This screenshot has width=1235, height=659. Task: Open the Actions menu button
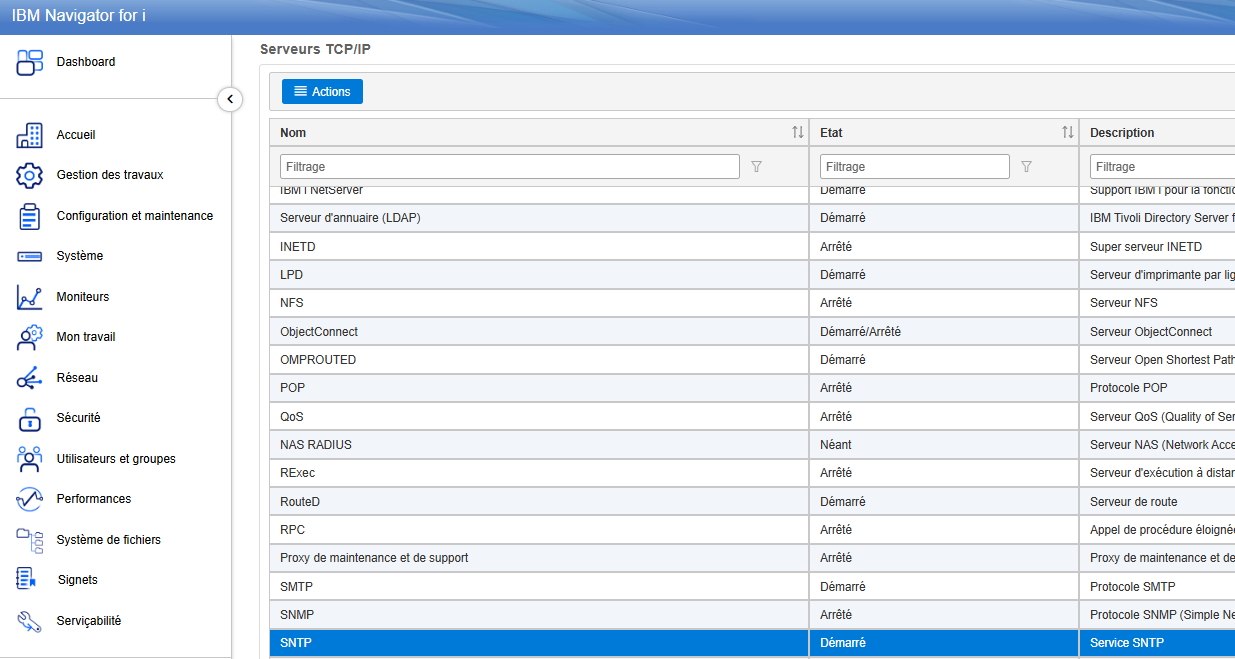322,92
